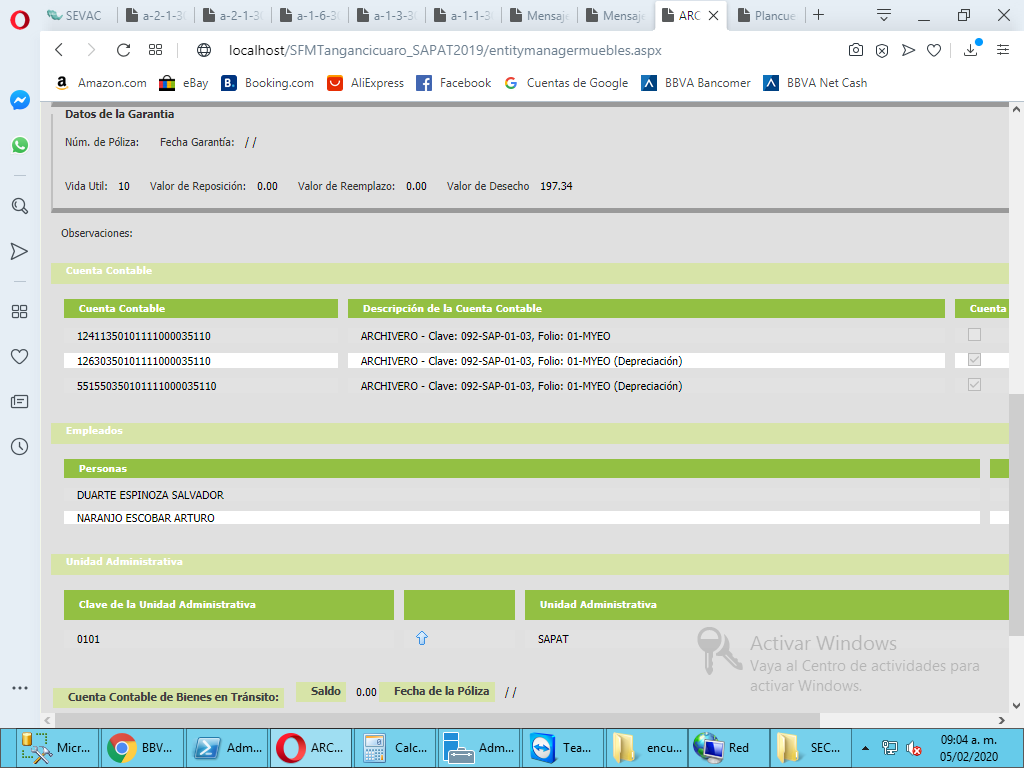Toggle checkbox for account 551550350101111000035110
Viewport: 1024px width, 768px height.
tap(974, 385)
